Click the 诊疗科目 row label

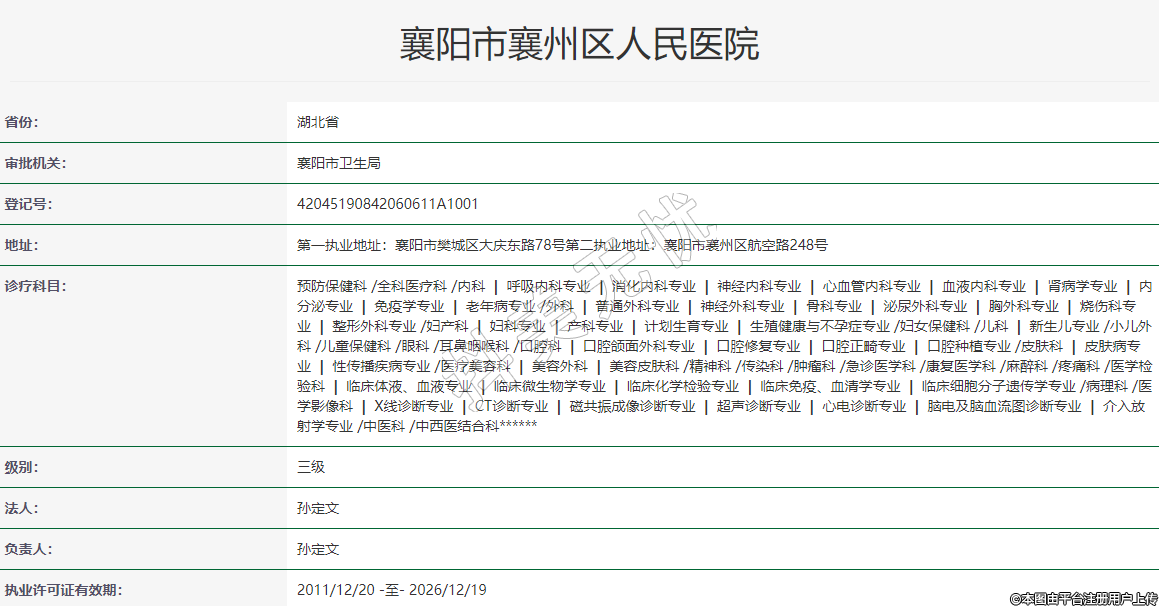(35, 286)
